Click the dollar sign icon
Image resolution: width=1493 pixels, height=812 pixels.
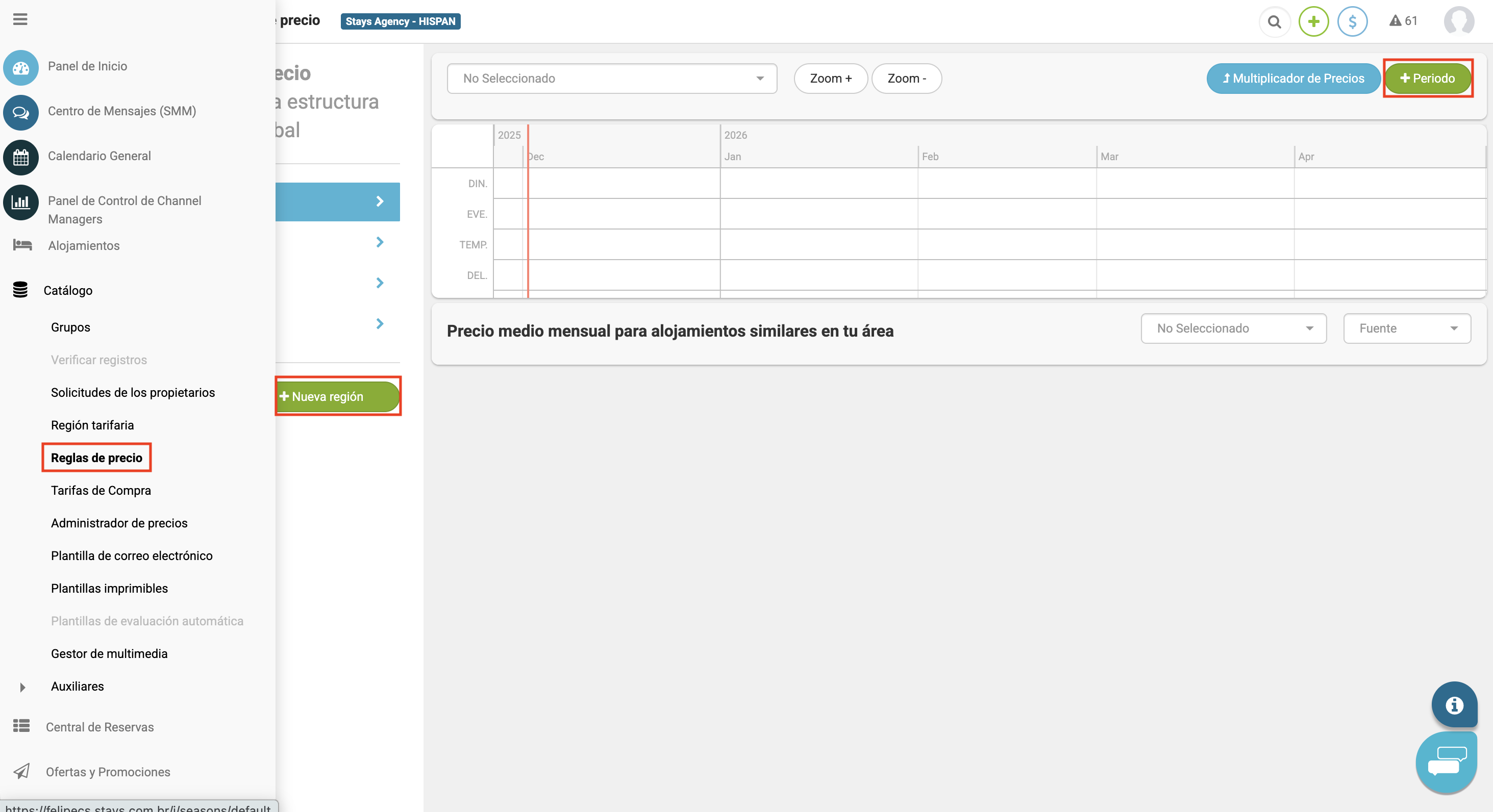[1352, 22]
